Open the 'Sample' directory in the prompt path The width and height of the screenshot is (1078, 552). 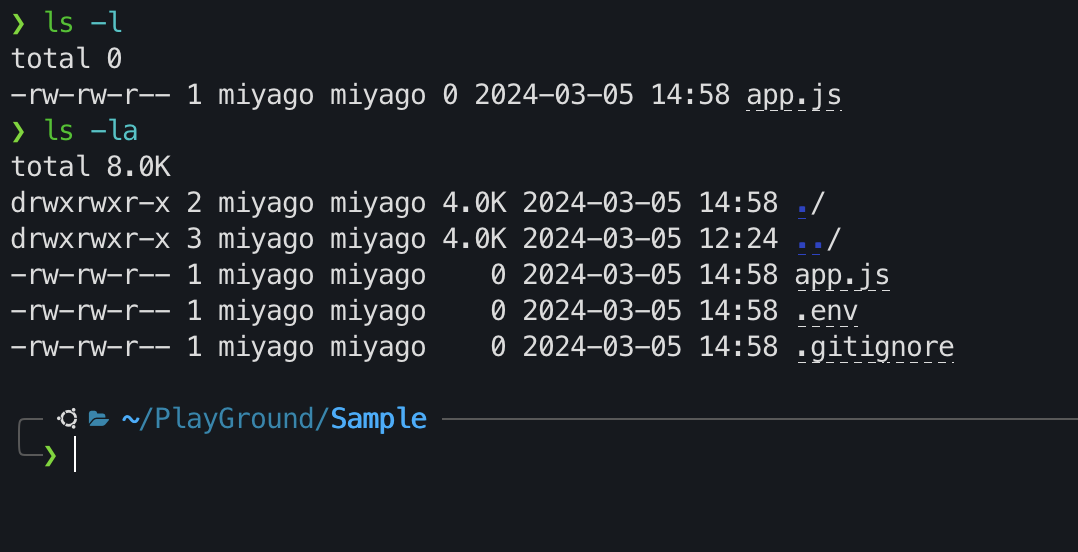click(378, 418)
